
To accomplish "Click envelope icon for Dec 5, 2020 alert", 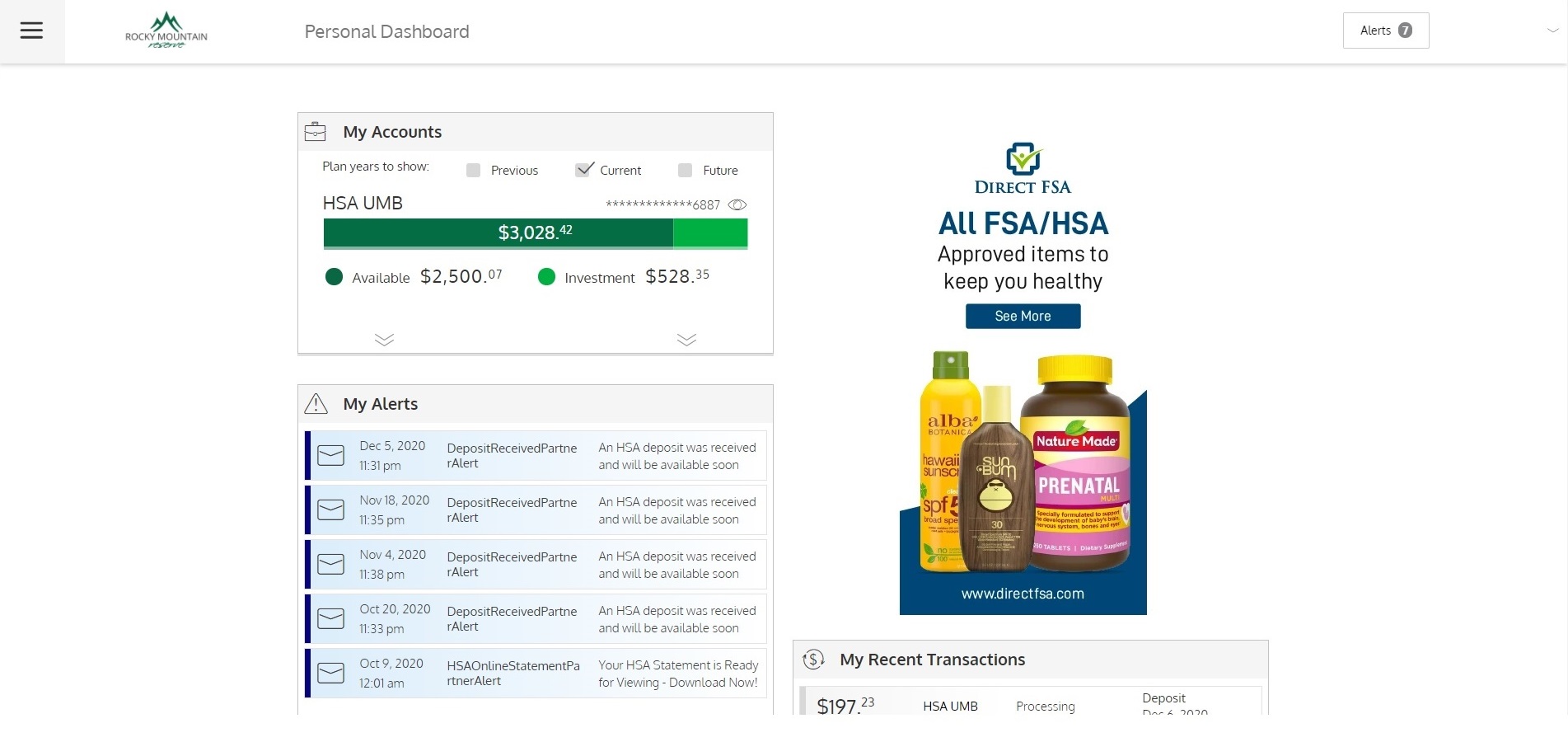I will (331, 455).
